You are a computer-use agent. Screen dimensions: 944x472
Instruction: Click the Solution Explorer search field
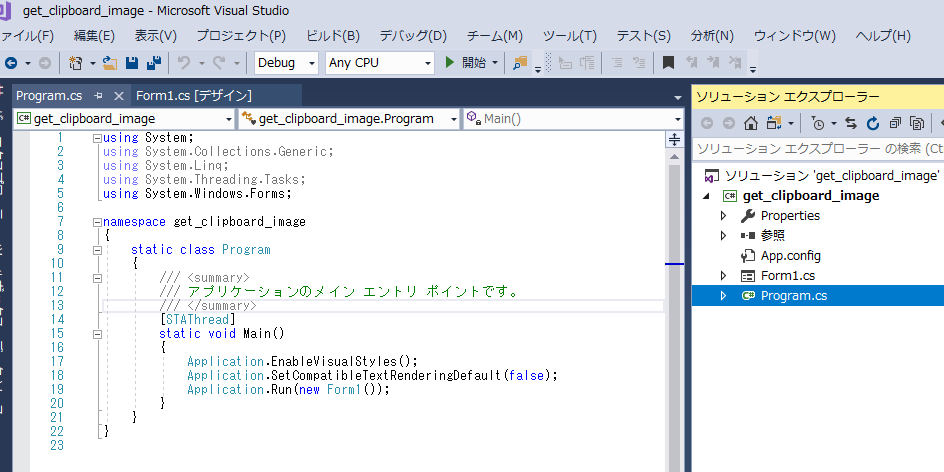[815, 148]
